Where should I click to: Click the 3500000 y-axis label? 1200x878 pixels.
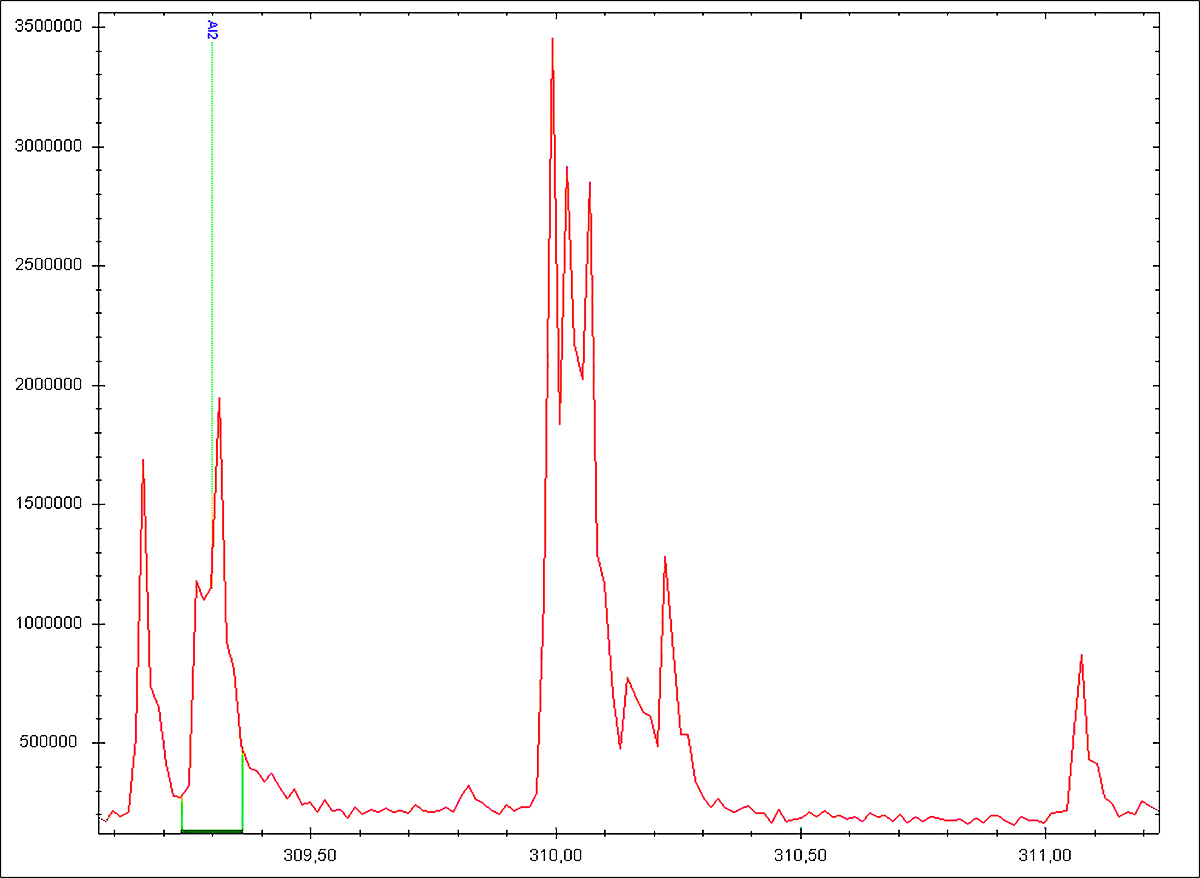[47, 27]
